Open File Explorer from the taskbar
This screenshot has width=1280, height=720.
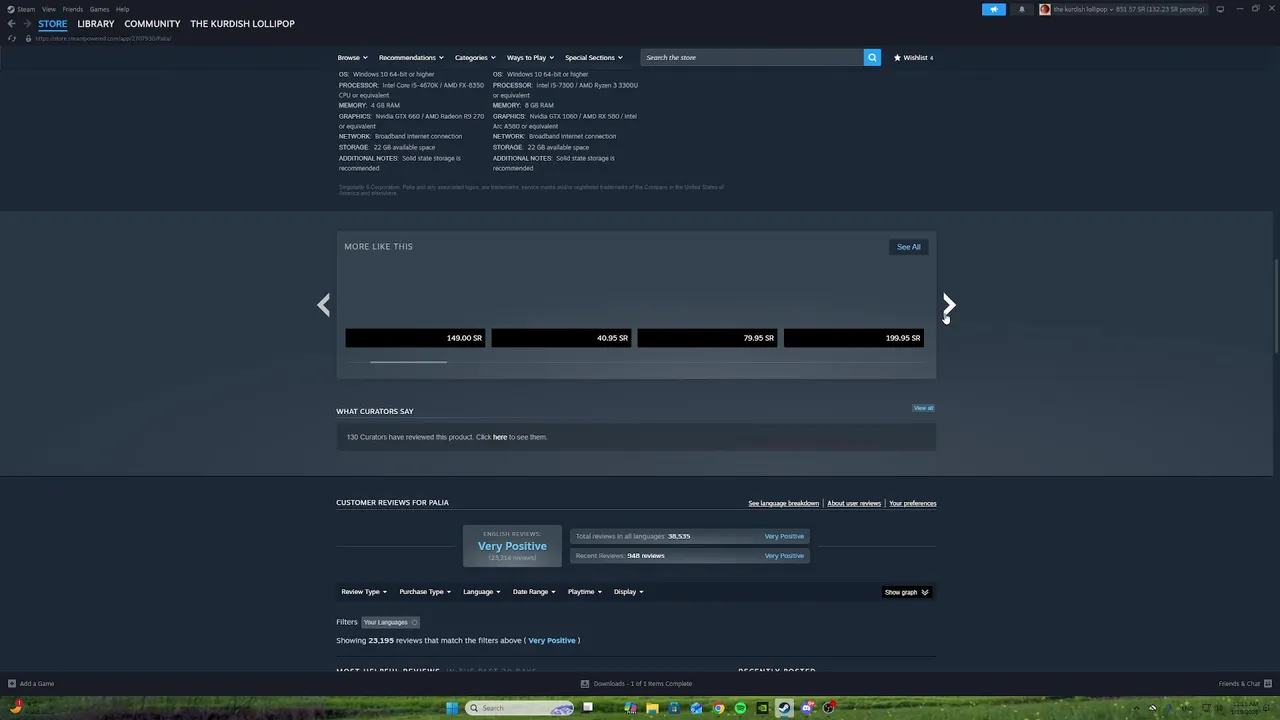[652, 708]
